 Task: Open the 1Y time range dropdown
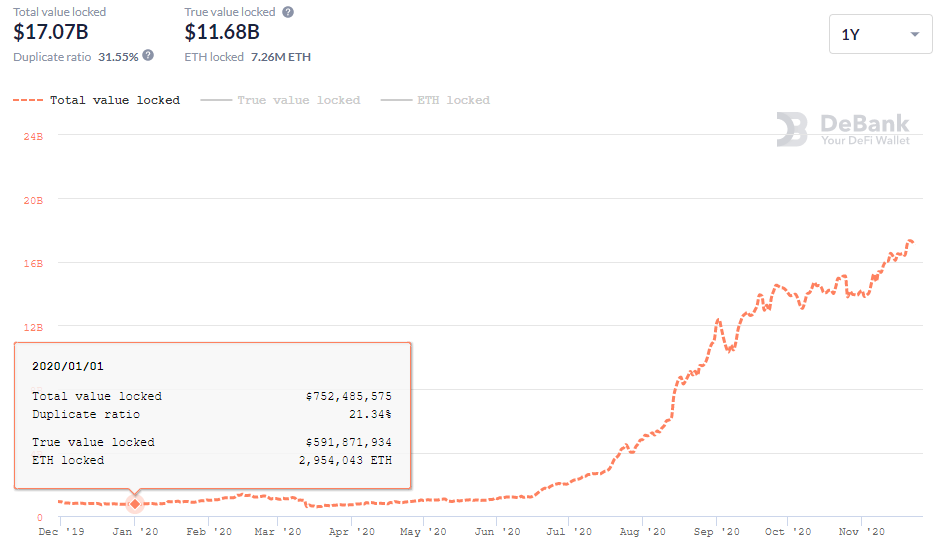pos(880,34)
